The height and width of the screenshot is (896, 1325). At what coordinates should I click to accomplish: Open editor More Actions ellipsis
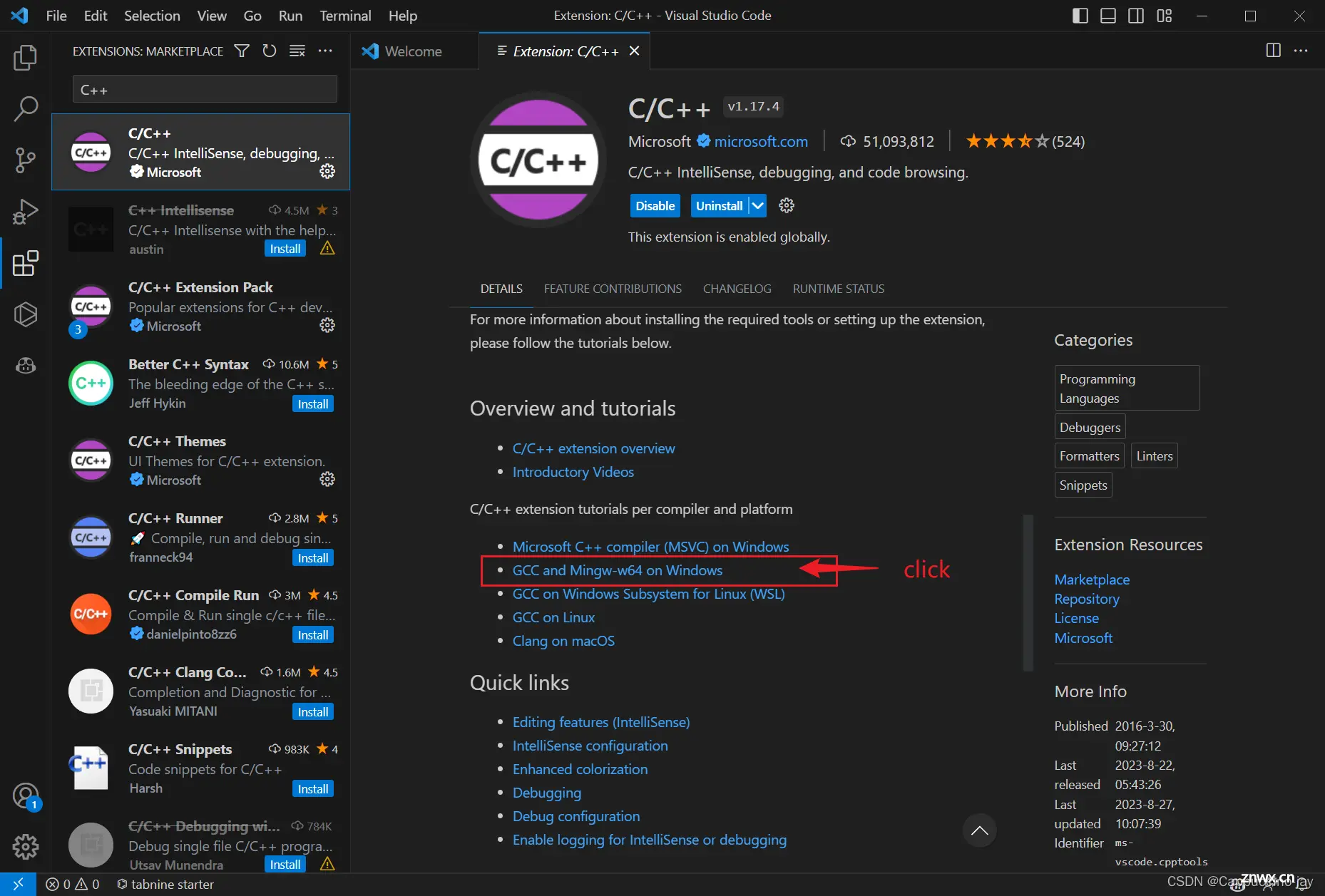pos(1301,51)
